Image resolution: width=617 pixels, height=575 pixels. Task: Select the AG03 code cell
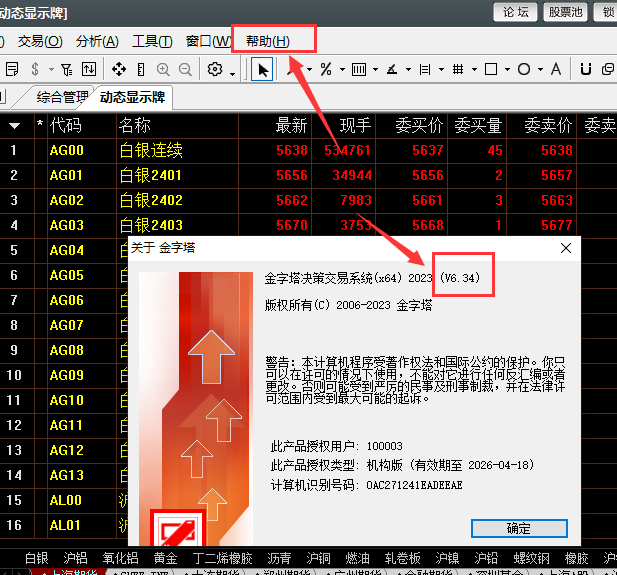pyautogui.click(x=67, y=225)
